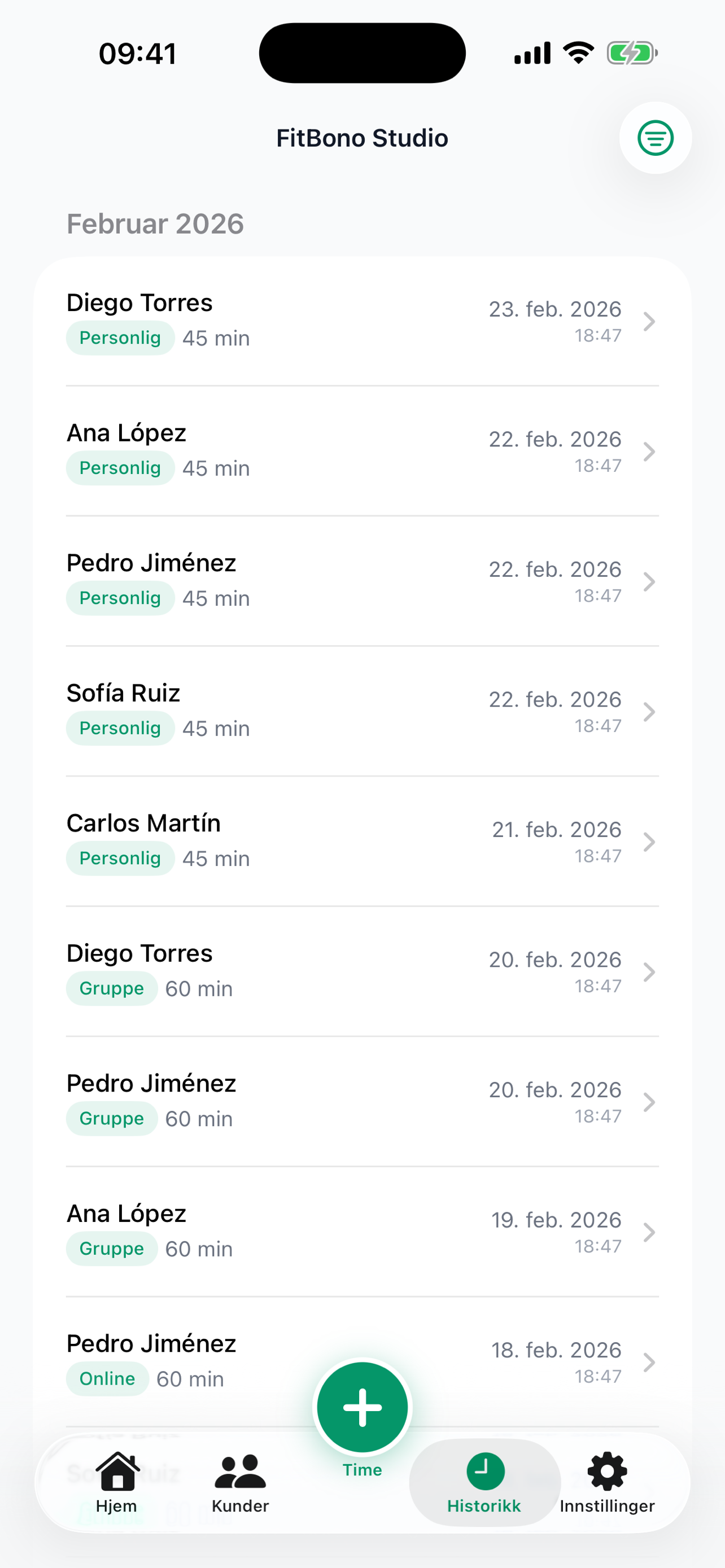Screen dimensions: 725x1568
Task: Tap the Gruppe tag on Ana López
Action: [x=111, y=1249]
